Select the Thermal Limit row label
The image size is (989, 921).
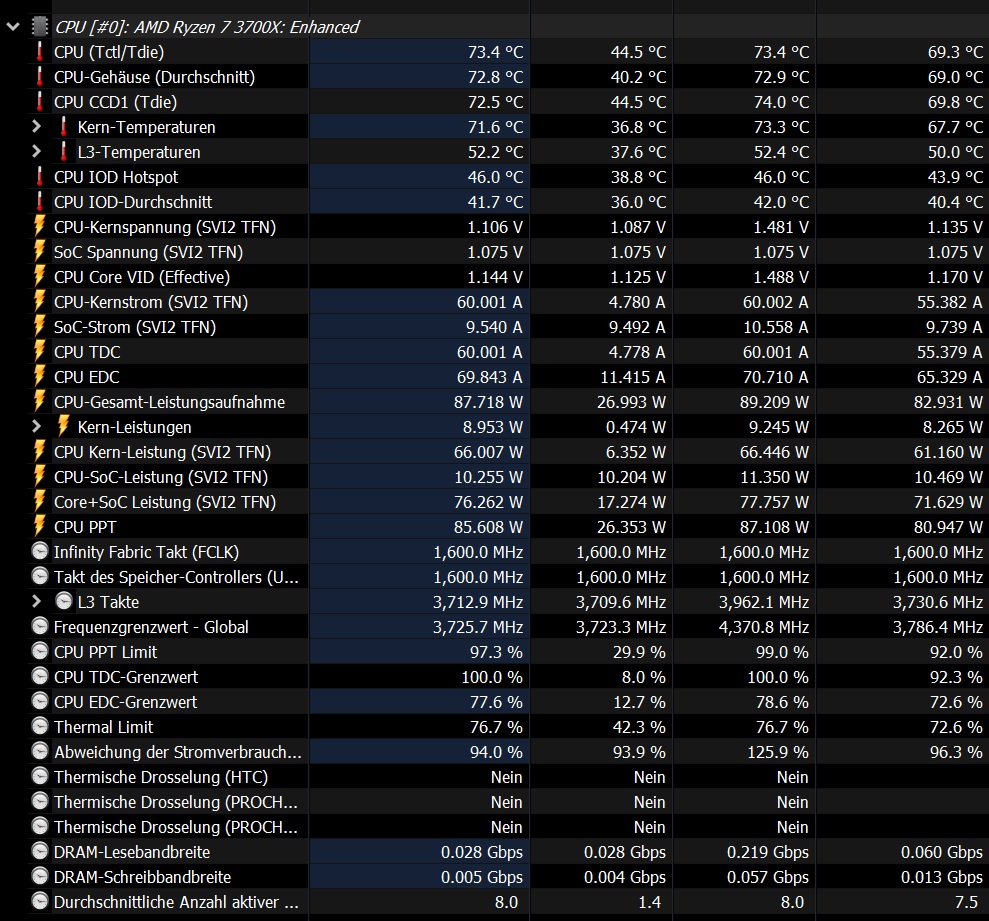pos(103,727)
